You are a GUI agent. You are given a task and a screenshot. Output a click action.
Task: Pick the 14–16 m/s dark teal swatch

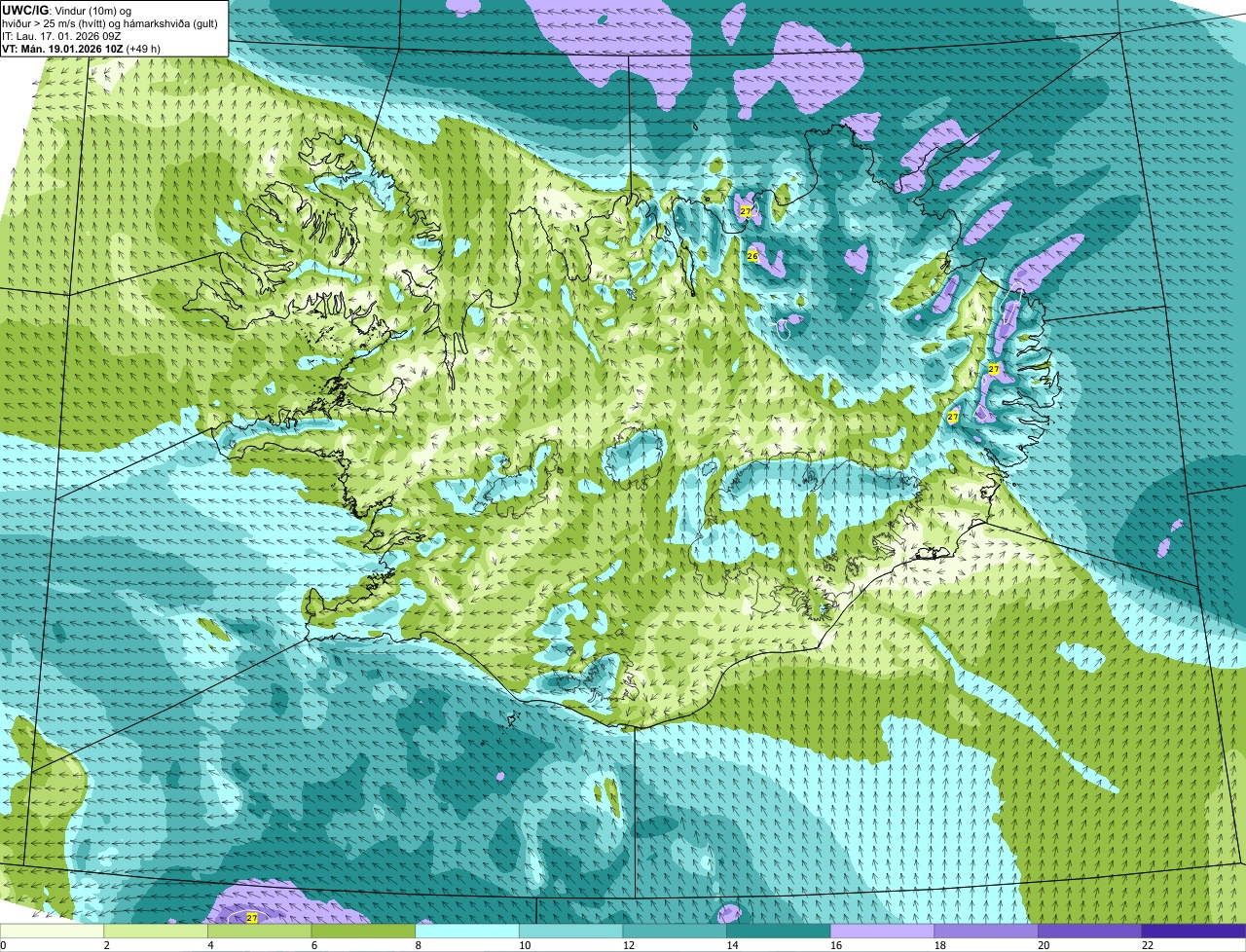click(x=779, y=932)
